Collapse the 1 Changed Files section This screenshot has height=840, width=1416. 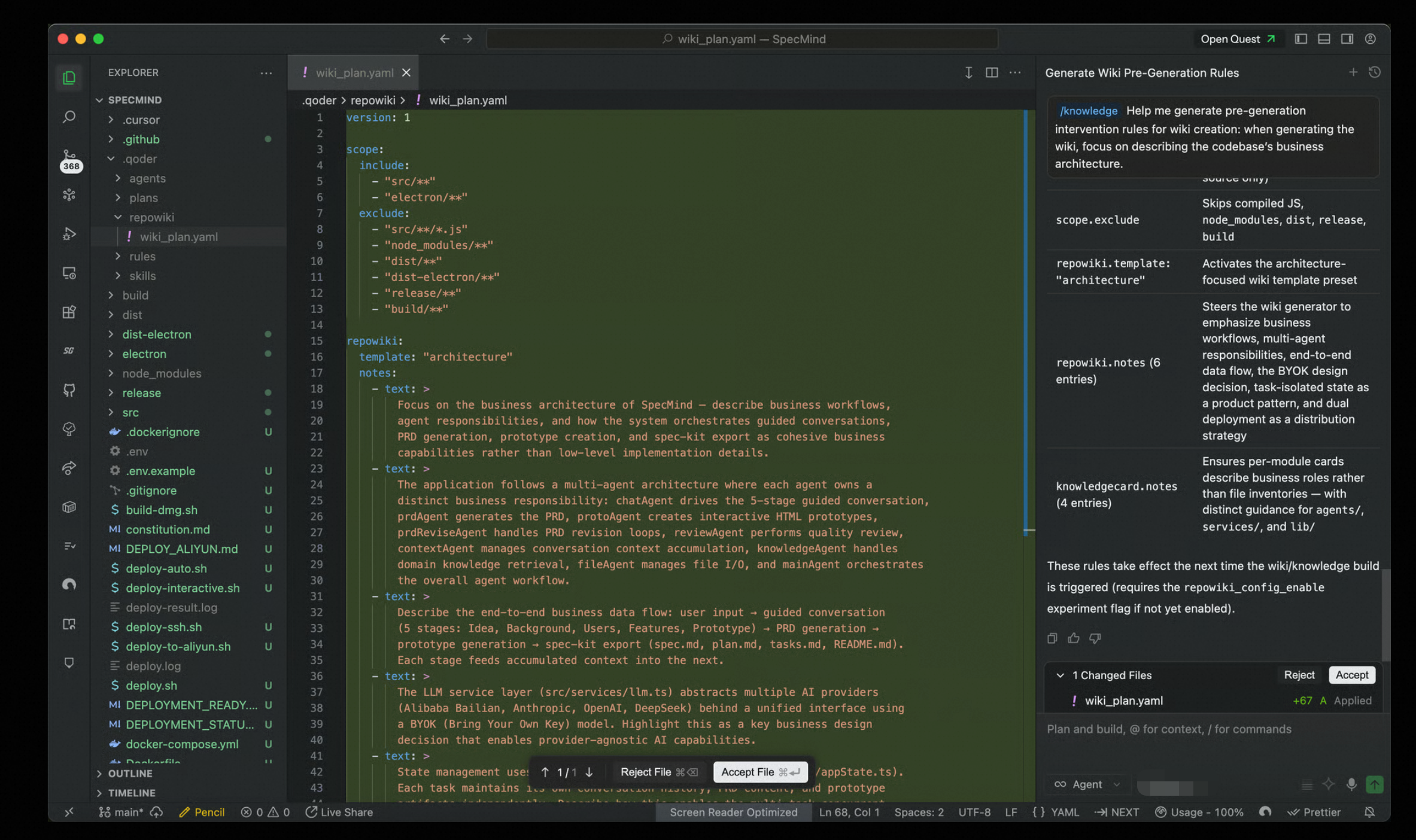point(1061,675)
